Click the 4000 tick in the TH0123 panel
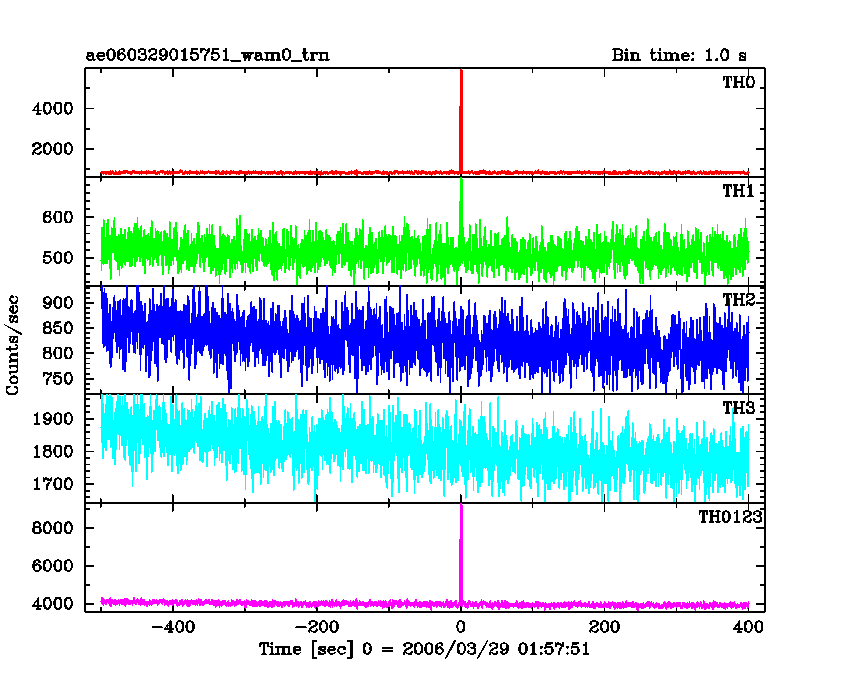This screenshot has height=680, width=850. (x=53, y=604)
